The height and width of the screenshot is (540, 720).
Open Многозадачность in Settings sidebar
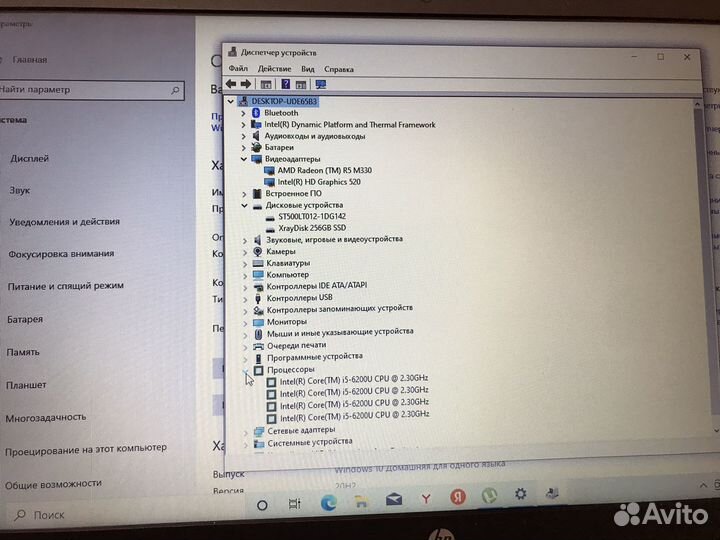click(45, 418)
